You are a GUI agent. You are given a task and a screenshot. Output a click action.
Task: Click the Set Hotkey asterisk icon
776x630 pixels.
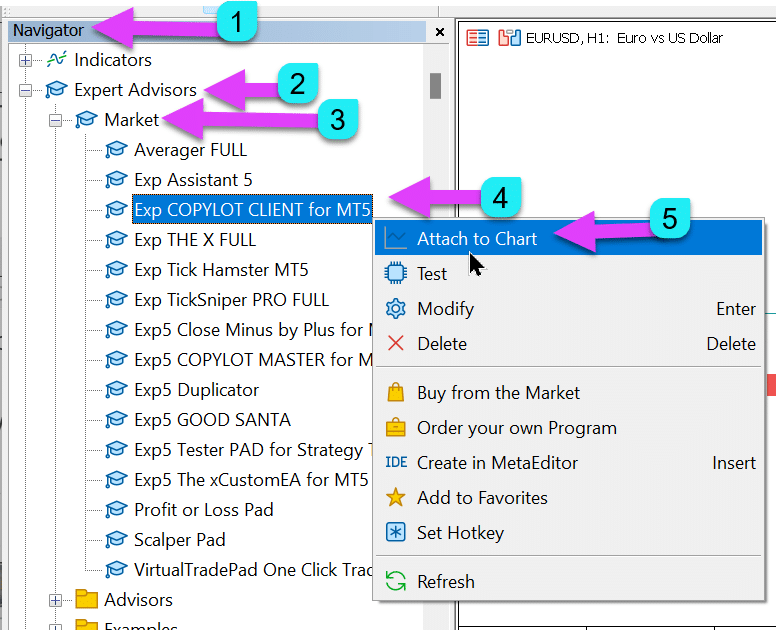396,533
